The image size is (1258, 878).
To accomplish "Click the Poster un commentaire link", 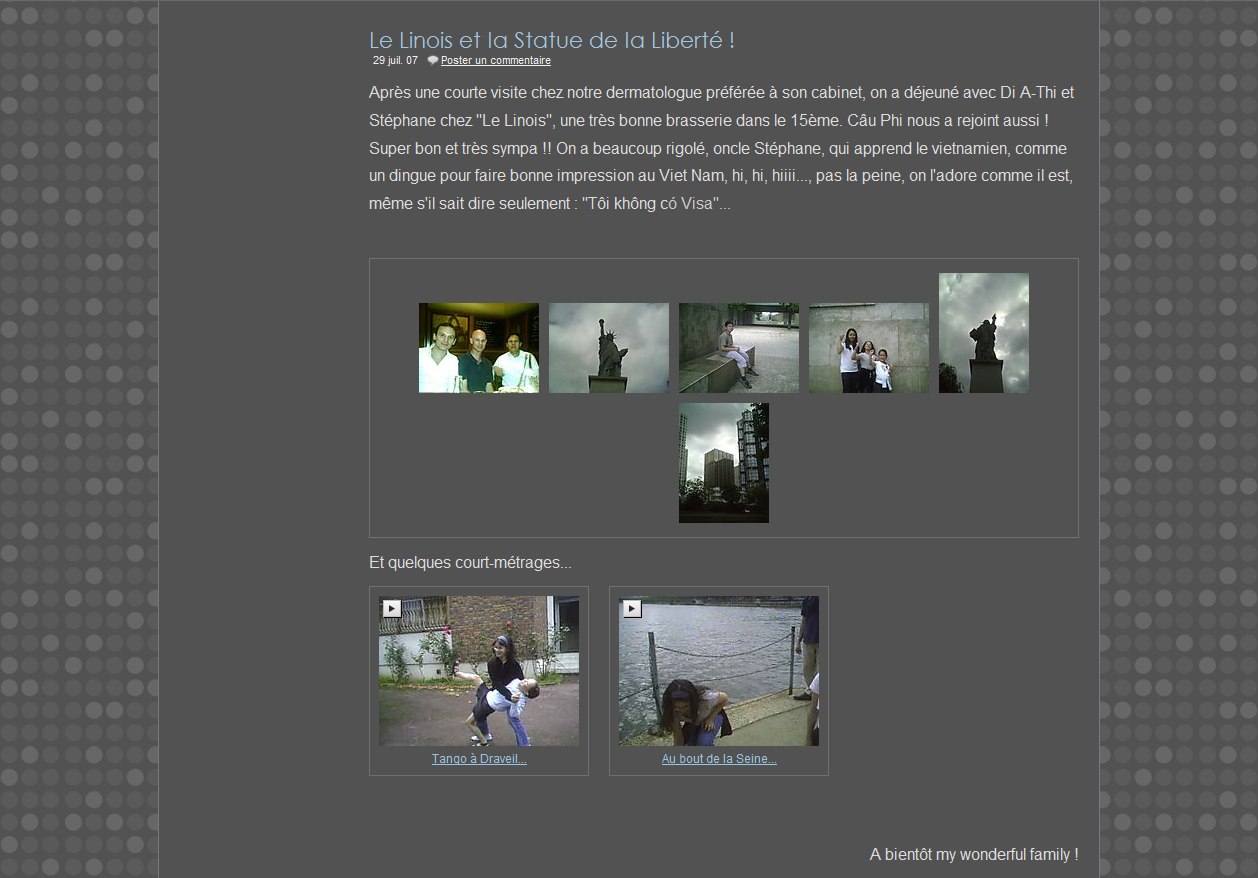I will pyautogui.click(x=496, y=61).
